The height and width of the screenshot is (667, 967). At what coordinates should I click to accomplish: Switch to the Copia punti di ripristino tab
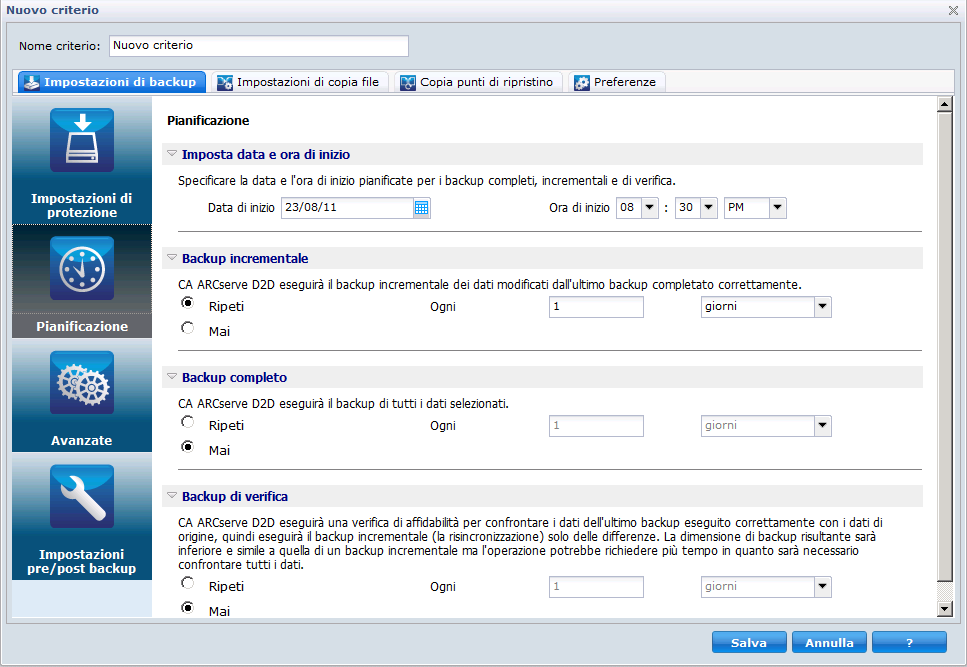point(478,83)
